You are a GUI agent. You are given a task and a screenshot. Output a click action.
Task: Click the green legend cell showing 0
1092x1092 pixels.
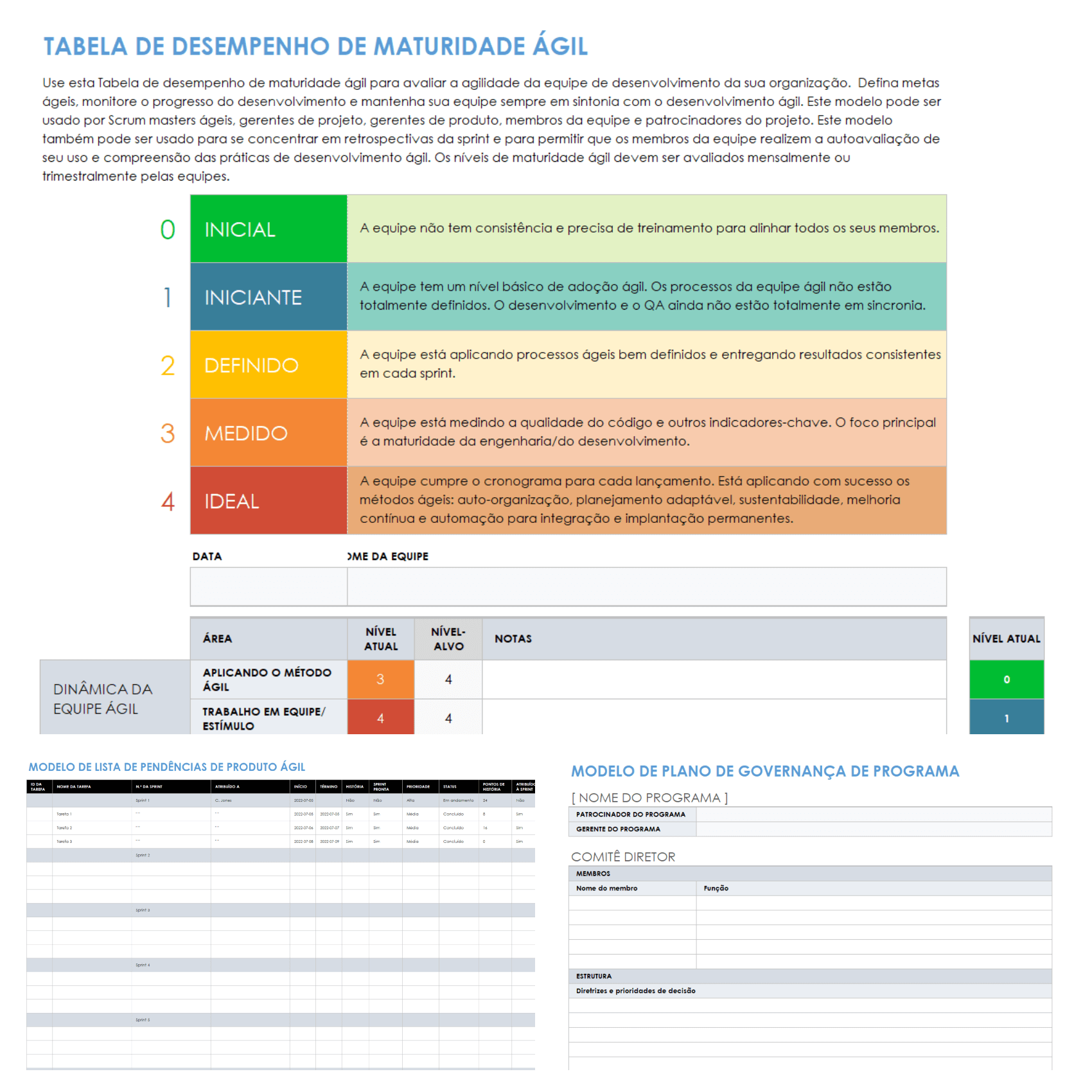click(1007, 680)
